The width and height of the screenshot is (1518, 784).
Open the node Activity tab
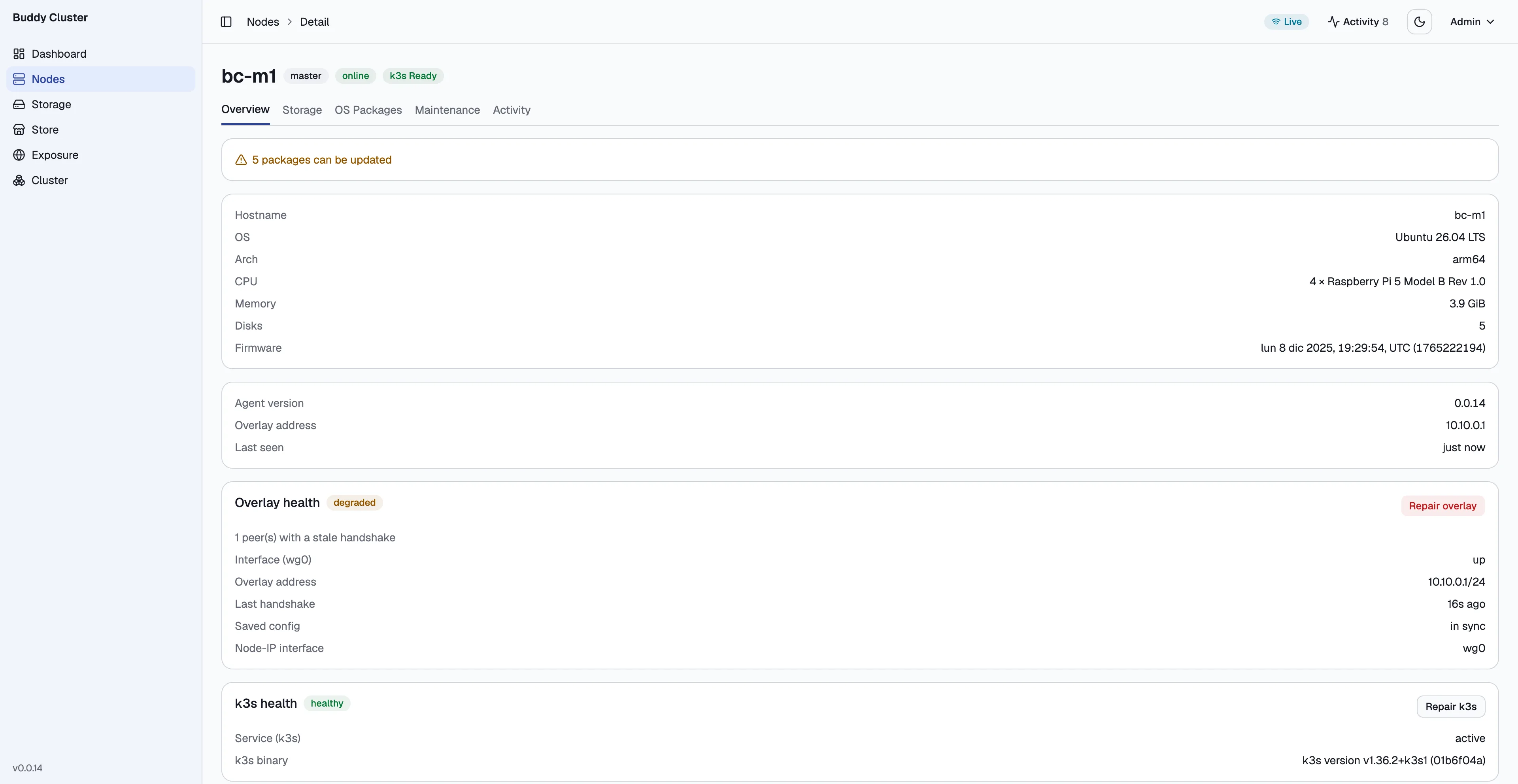512,110
